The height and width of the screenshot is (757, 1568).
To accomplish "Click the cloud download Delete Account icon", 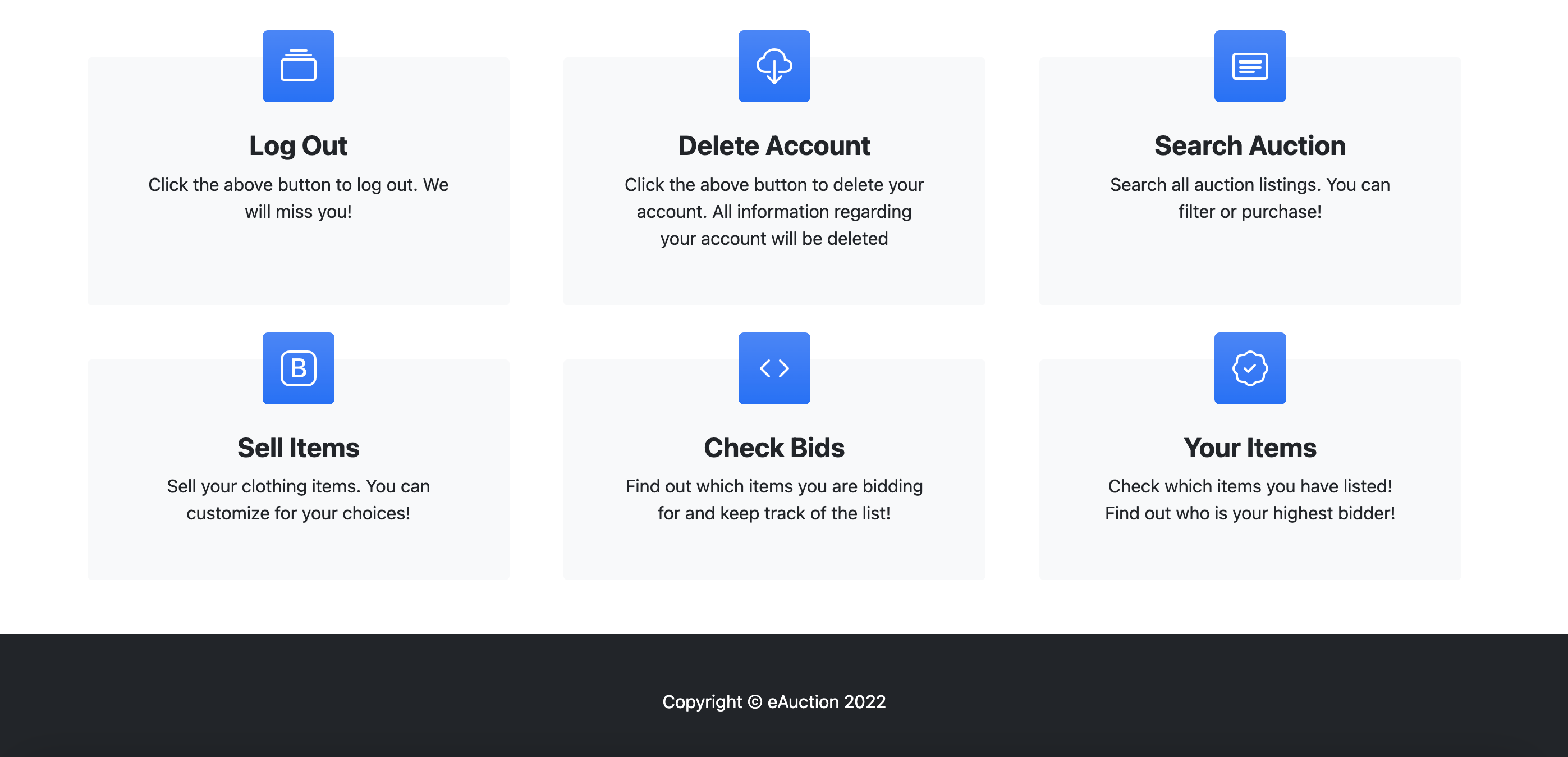I will (774, 66).
